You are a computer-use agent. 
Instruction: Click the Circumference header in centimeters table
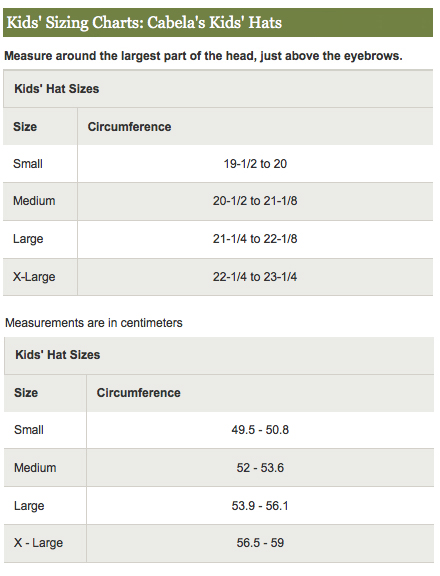[138, 393]
